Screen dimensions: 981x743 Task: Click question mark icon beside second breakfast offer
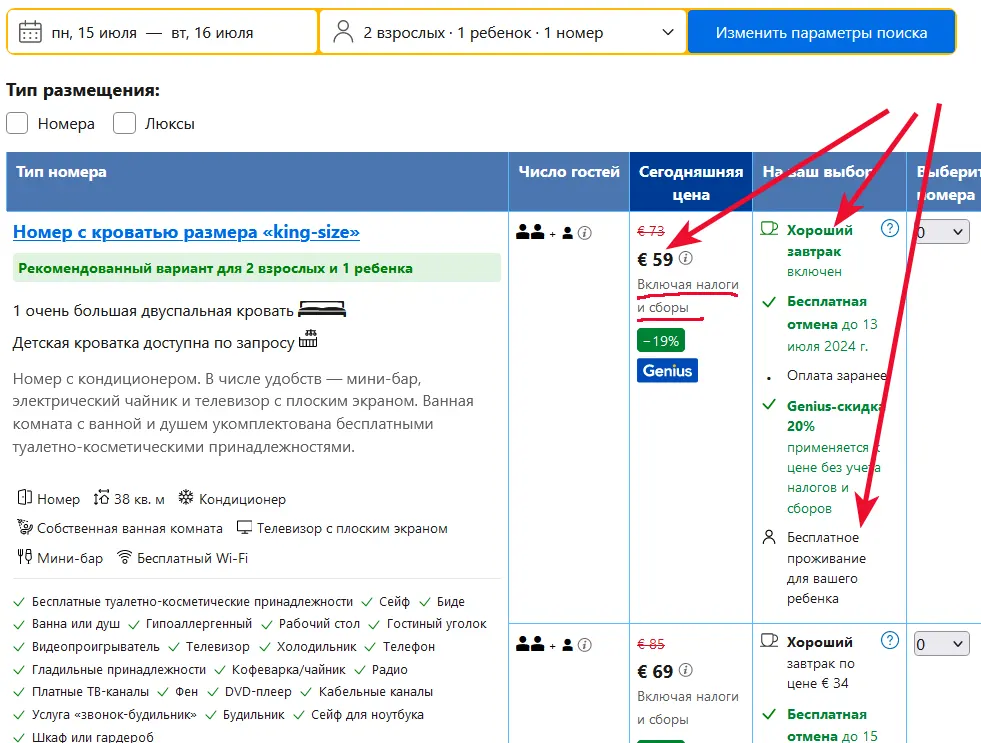pos(889,641)
